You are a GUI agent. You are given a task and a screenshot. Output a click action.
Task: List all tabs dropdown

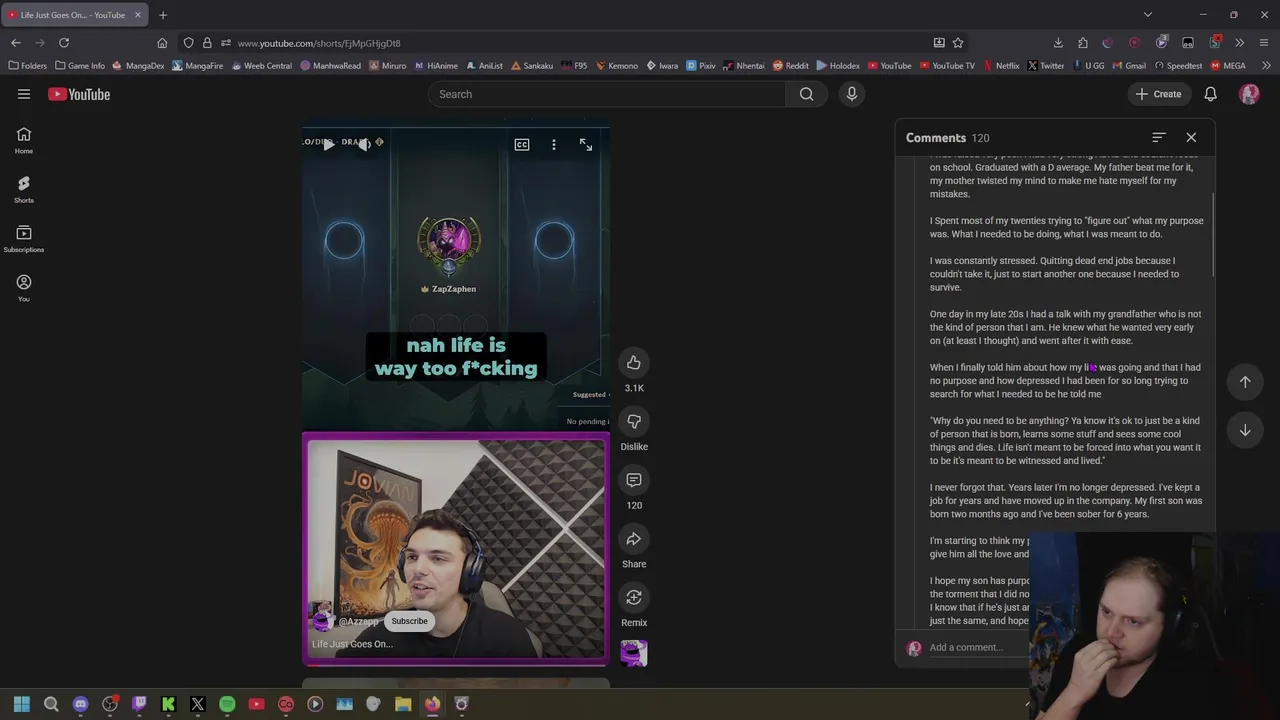[x=1148, y=15]
